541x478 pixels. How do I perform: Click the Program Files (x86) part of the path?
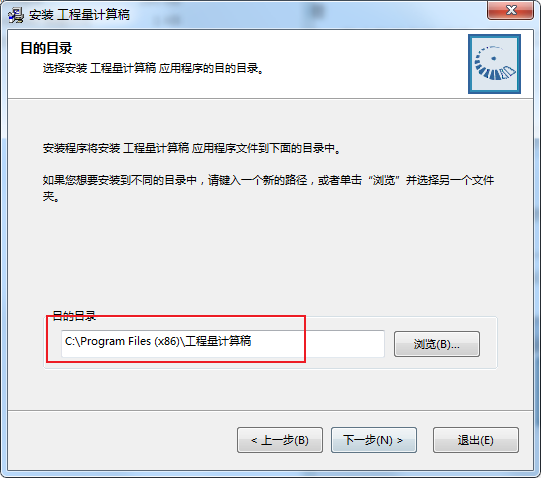click(x=130, y=341)
